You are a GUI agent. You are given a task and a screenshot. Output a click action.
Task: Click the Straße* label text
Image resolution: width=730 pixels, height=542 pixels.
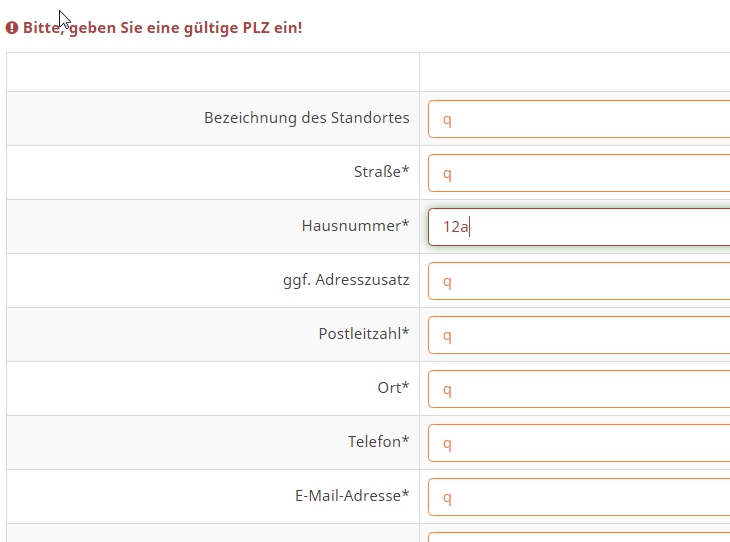(x=381, y=172)
